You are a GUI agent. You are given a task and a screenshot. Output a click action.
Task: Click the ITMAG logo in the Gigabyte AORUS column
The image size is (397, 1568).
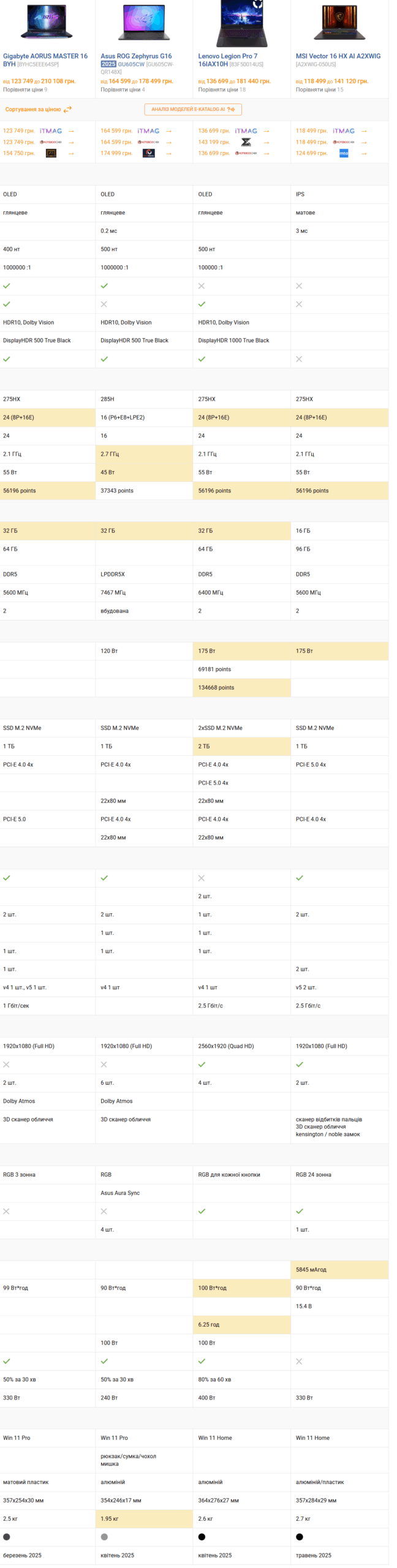pos(51,131)
